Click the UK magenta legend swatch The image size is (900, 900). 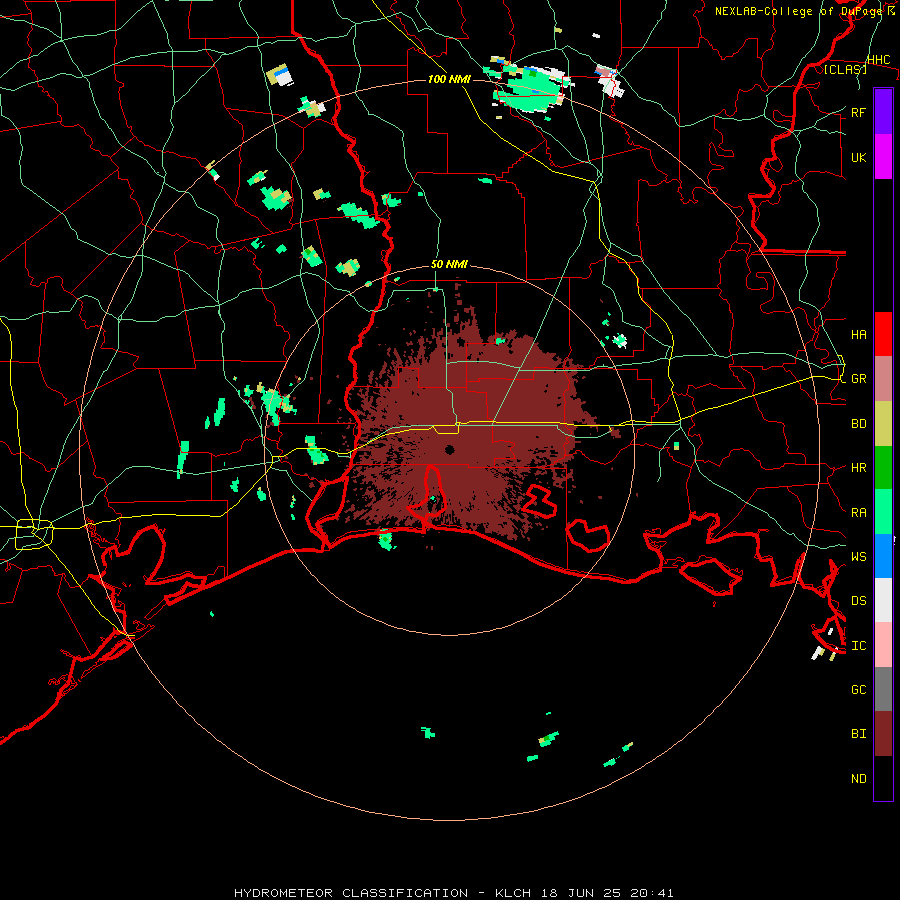tap(883, 157)
